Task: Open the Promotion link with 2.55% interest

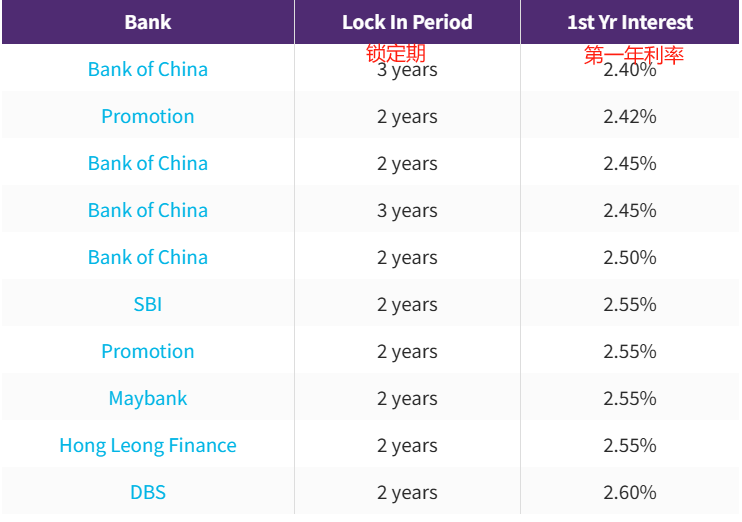Action: point(148,351)
